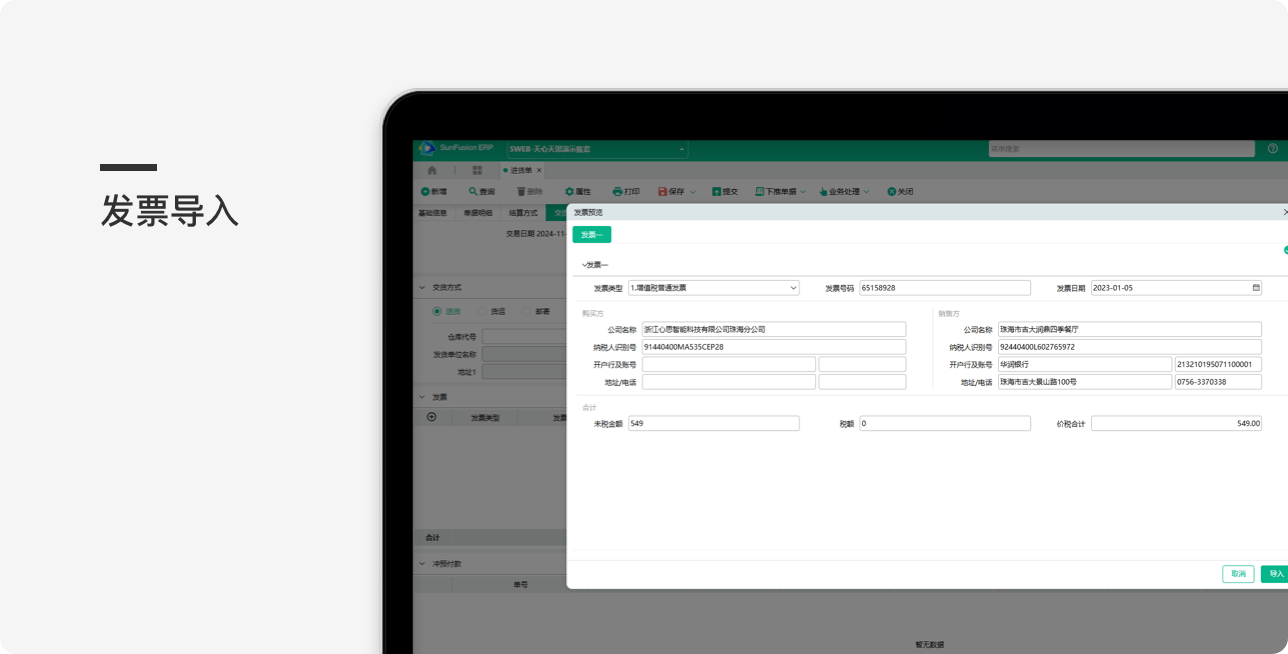1288x654 pixels.
Task: Click the 取消 (Cancel) button
Action: 1238,574
